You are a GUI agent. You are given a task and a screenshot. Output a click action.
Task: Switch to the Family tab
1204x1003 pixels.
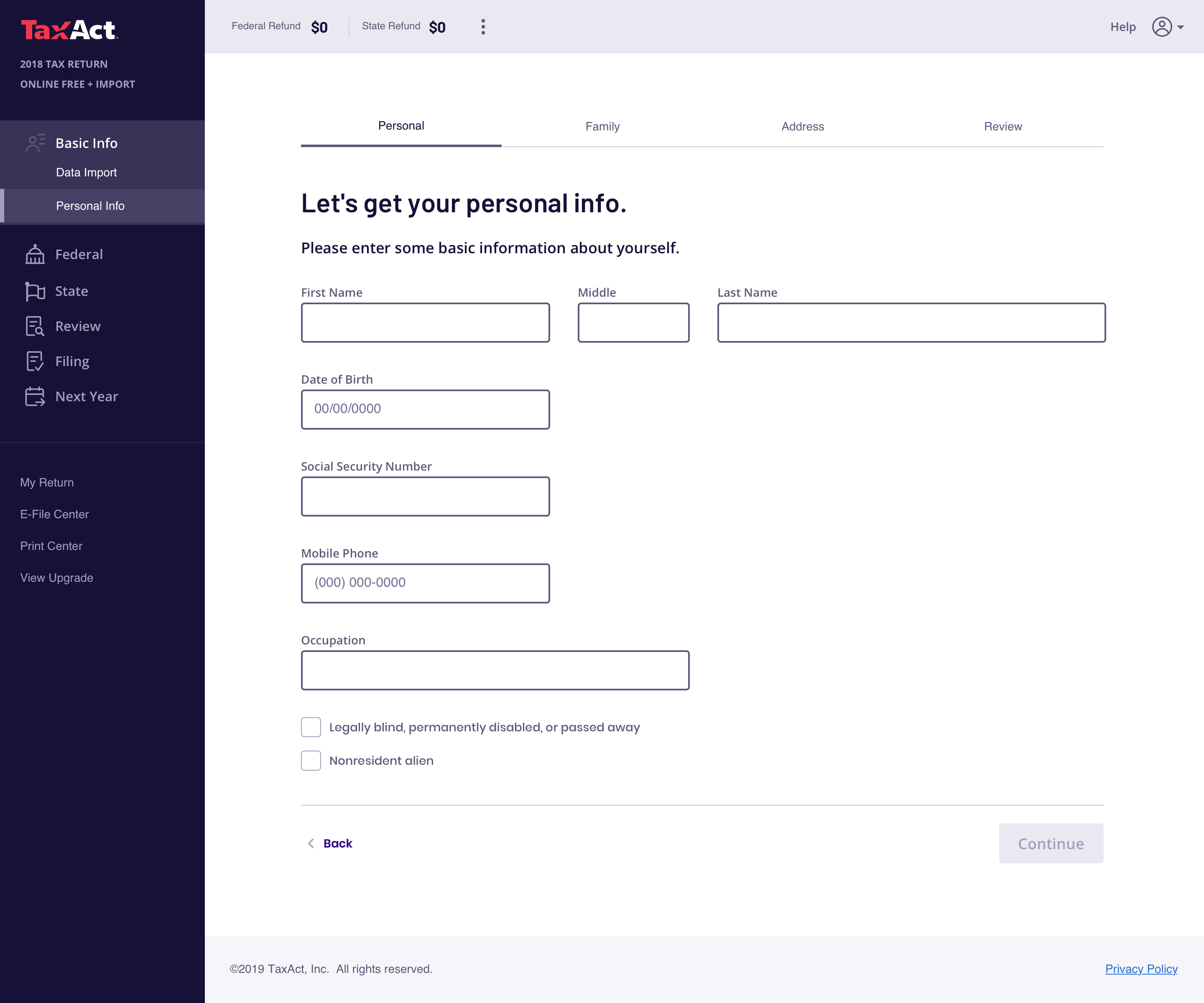[x=602, y=126]
